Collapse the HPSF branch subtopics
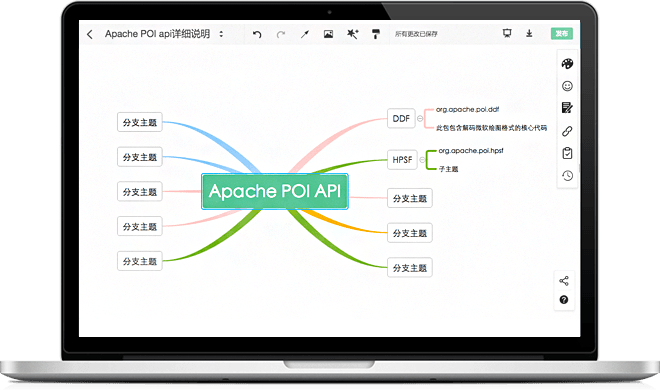The width and height of the screenshot is (660, 390). (422, 160)
